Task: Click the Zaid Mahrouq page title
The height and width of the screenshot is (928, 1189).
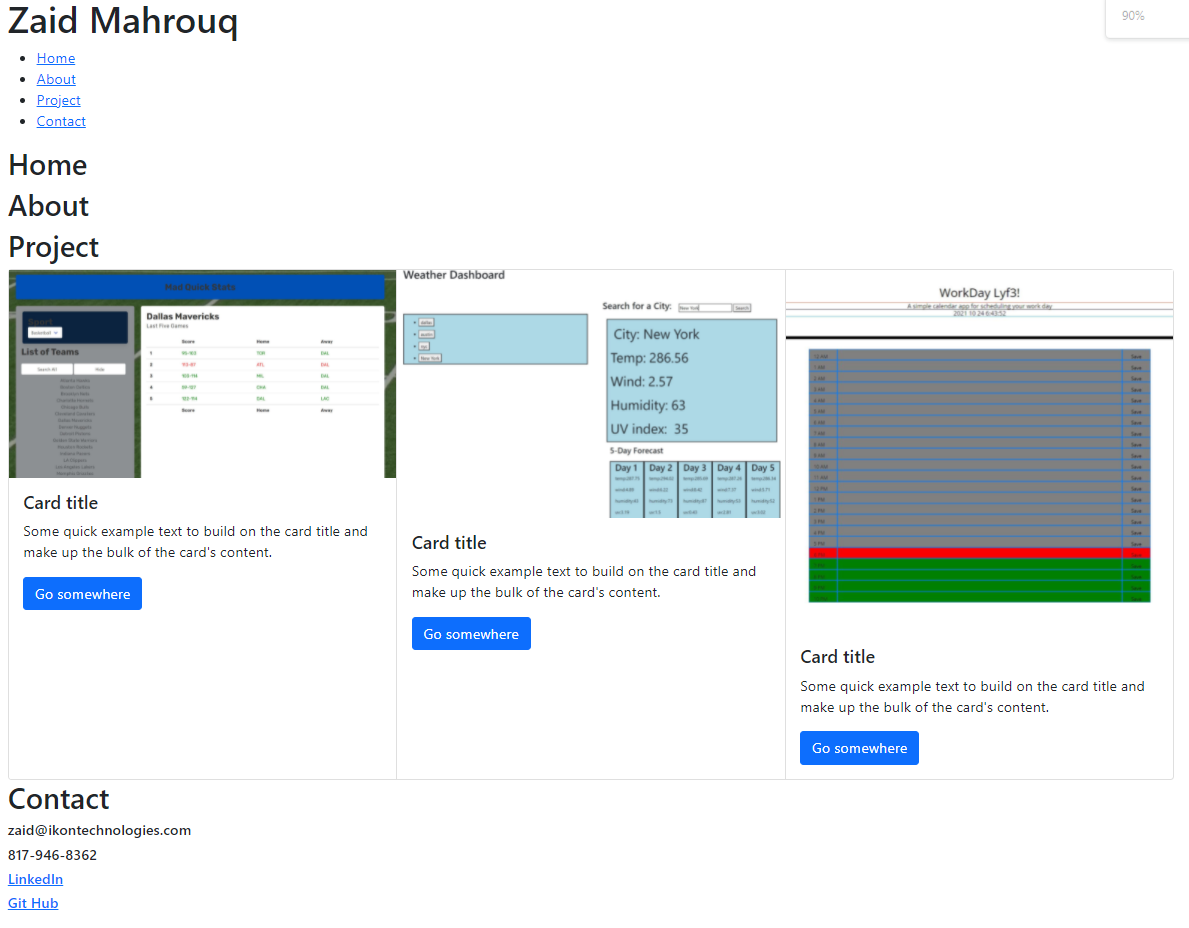Action: 123,20
